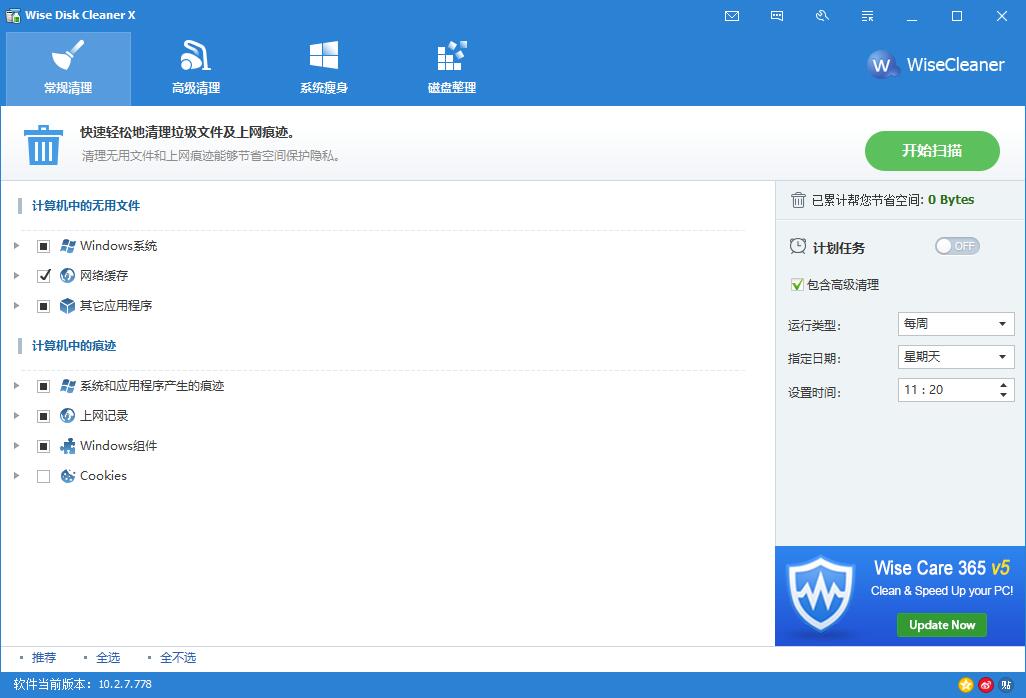Expand the 上网记录 tree item
1026x698 pixels.
pos(17,415)
